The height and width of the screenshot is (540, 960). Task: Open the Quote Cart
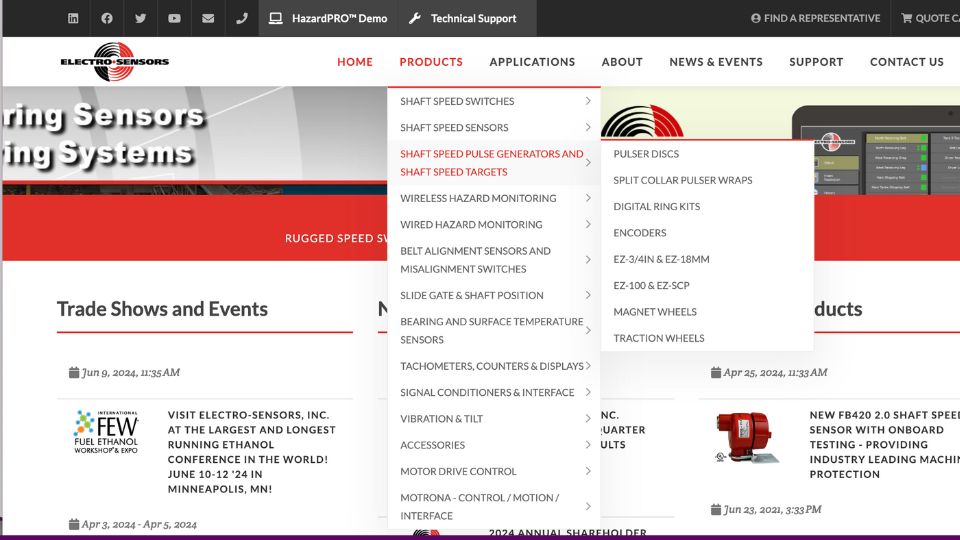(929, 18)
